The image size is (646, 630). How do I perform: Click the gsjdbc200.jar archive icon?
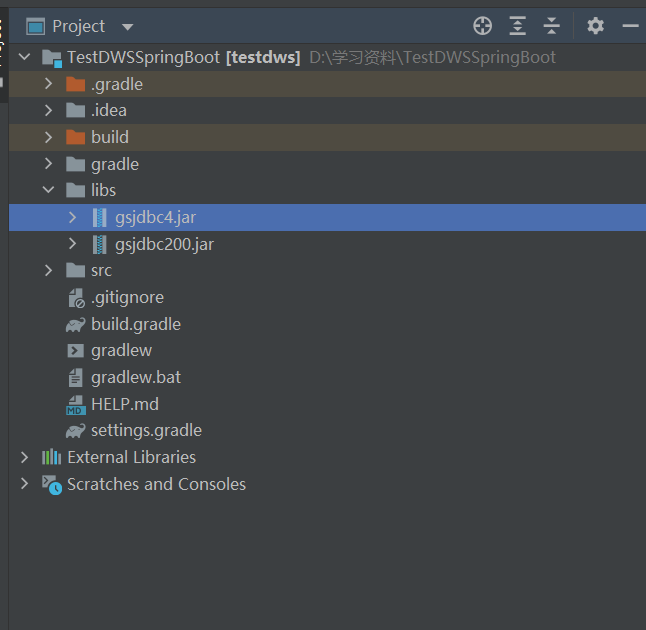point(99,244)
